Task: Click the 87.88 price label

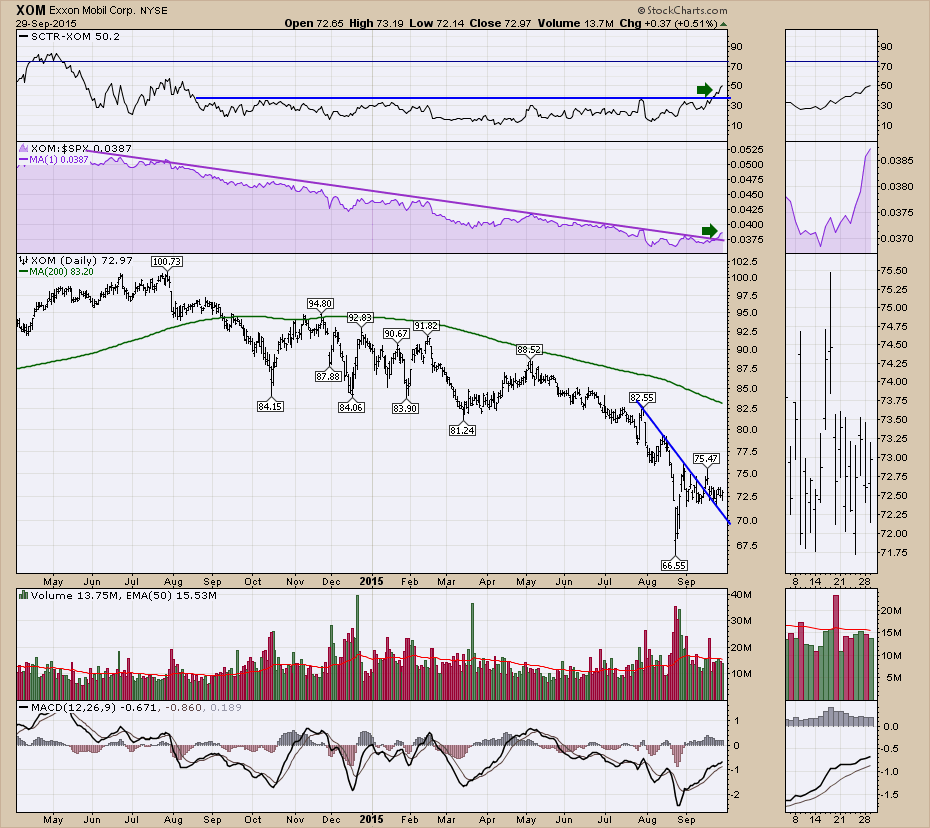Action: [328, 376]
